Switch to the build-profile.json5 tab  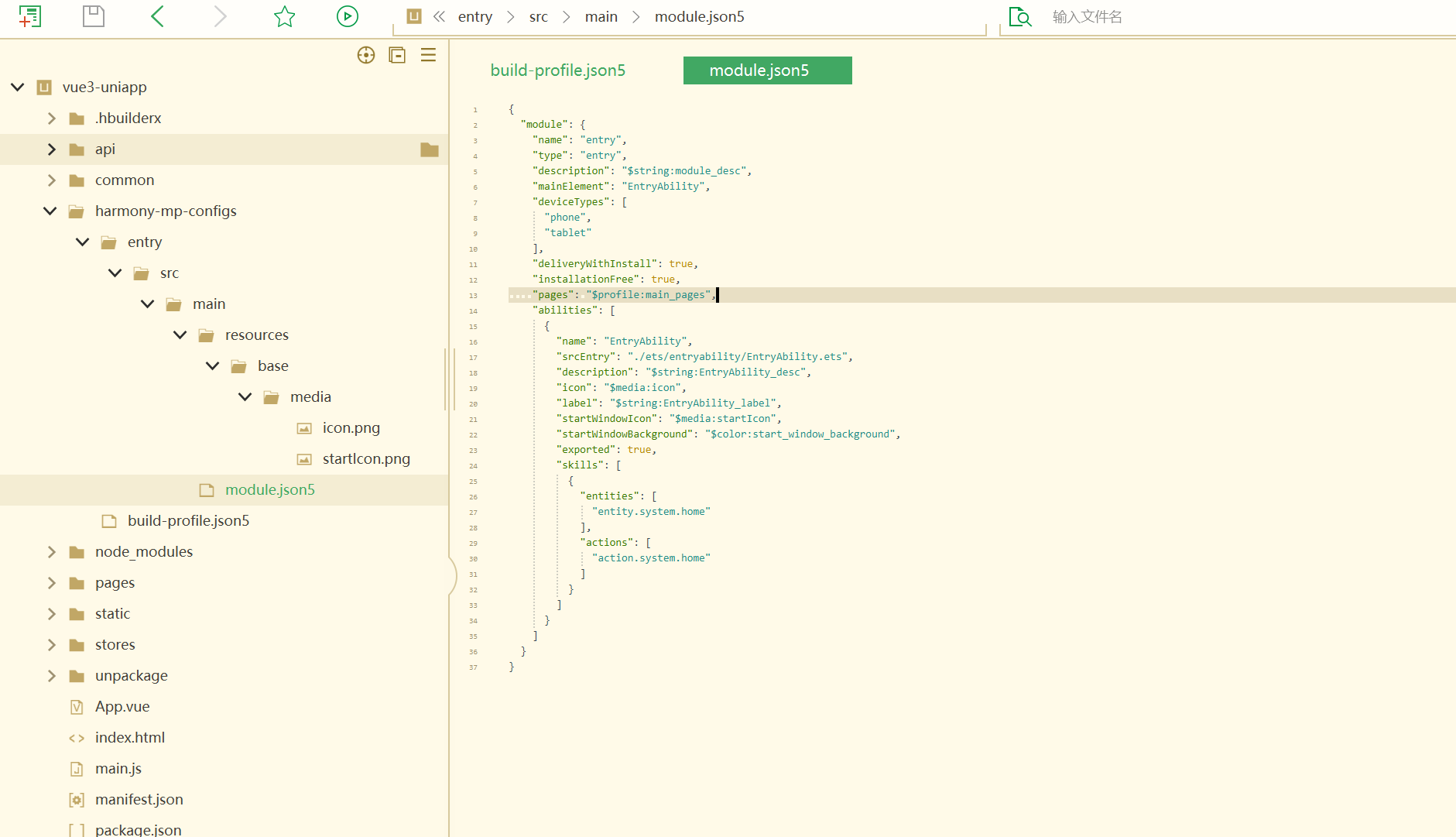point(558,70)
